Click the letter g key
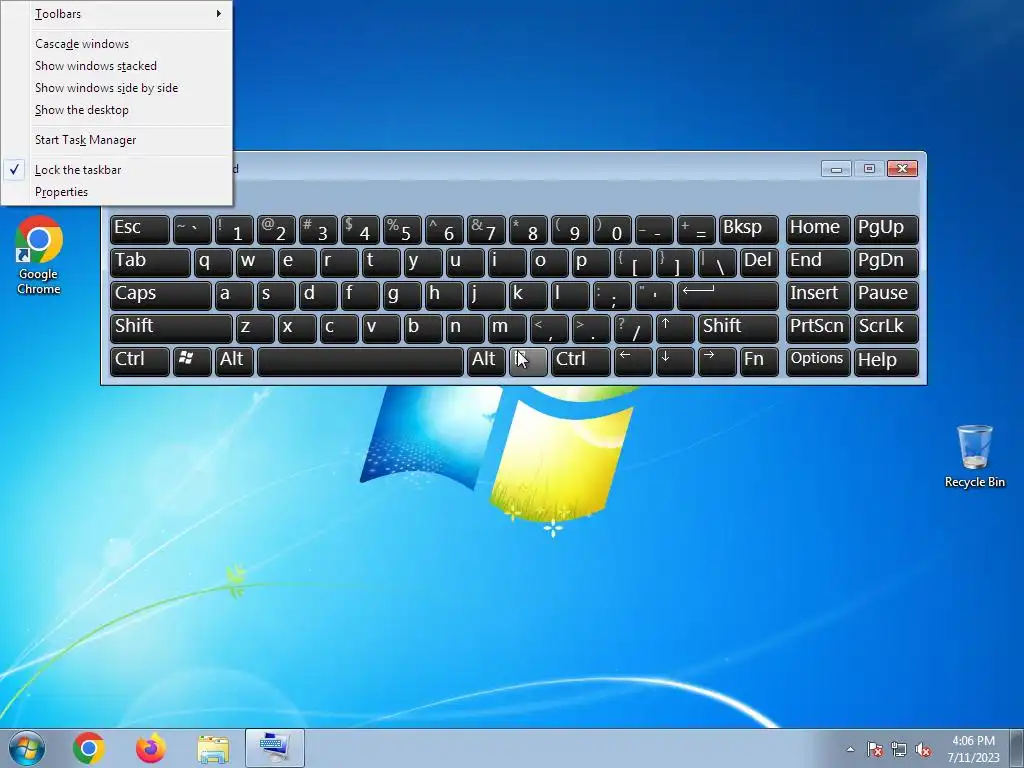This screenshot has width=1024, height=768. click(402, 295)
